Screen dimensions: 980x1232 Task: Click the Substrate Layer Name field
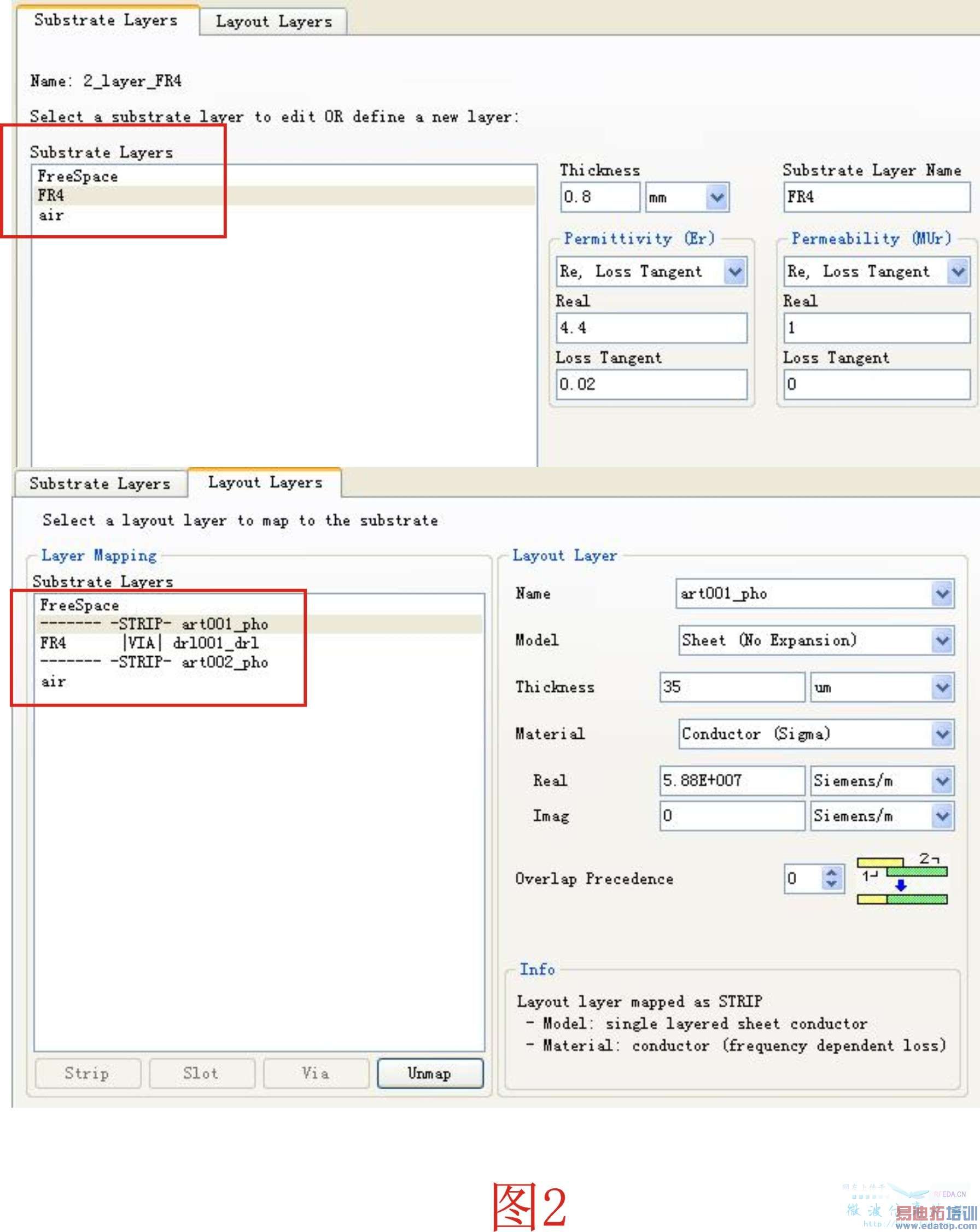877,197
